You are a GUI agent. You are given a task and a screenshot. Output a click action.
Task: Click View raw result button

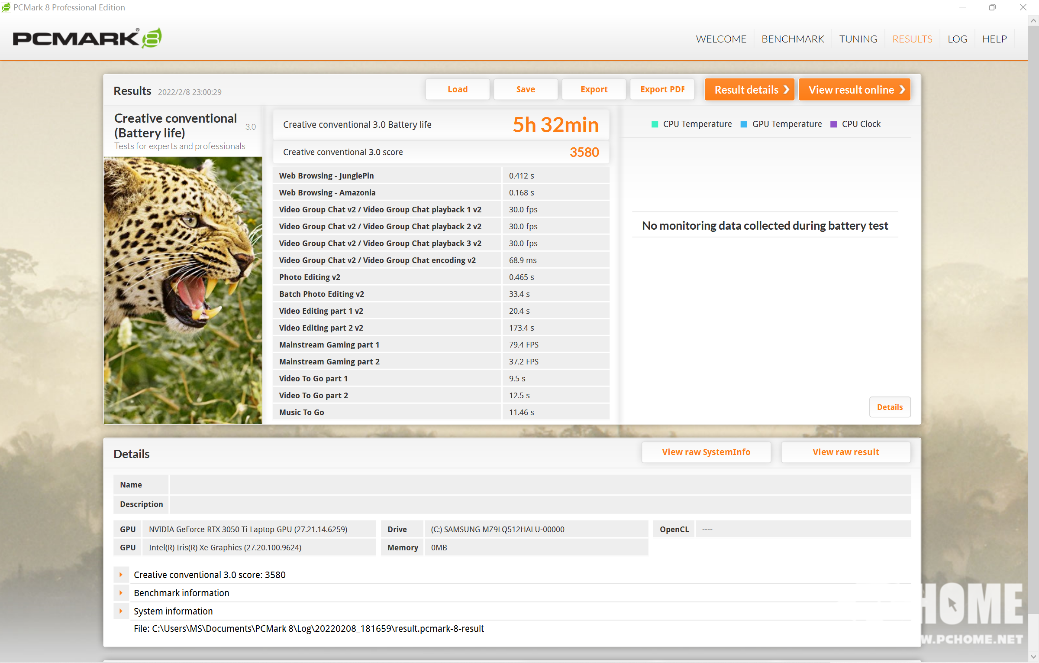point(846,452)
